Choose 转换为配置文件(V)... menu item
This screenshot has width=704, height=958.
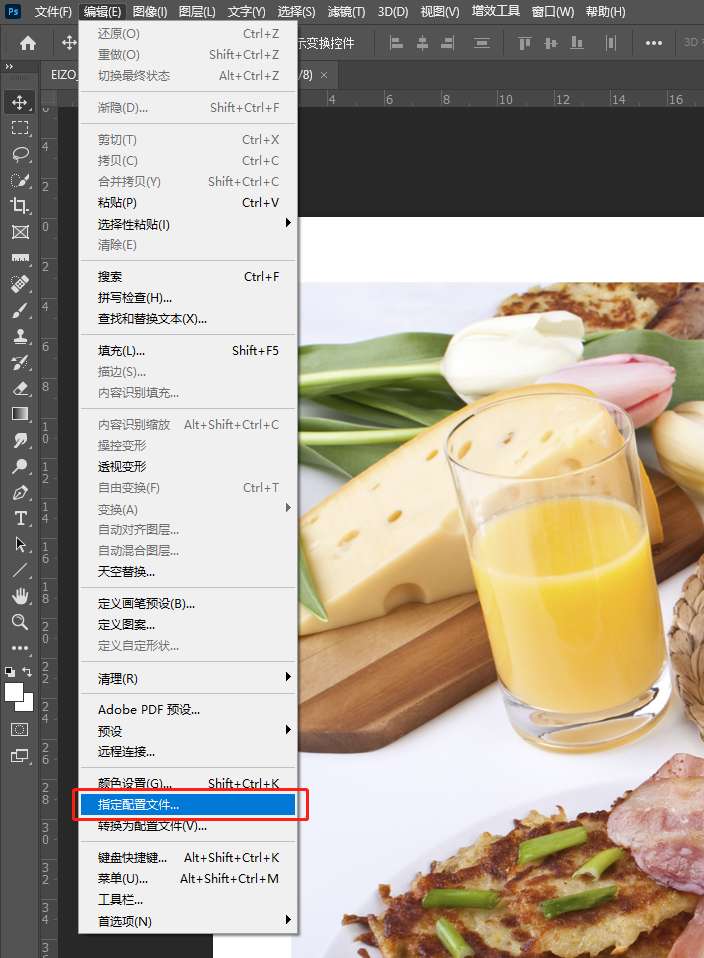(188, 825)
